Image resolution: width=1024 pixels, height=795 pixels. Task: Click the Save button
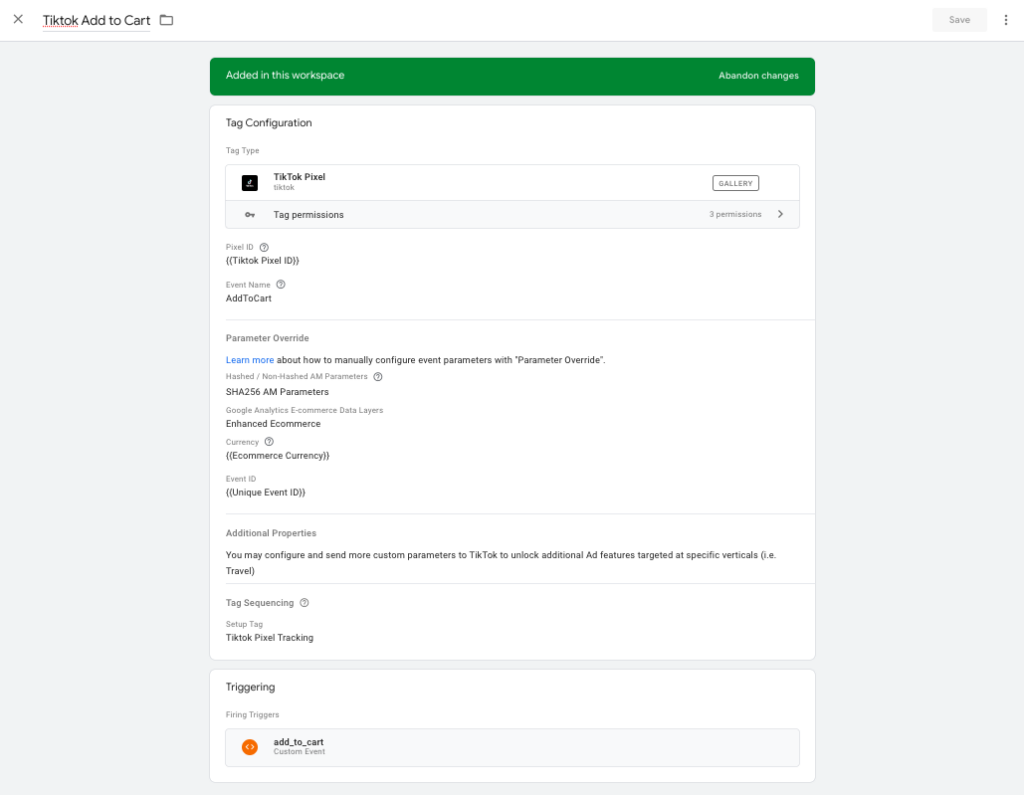coord(959,20)
